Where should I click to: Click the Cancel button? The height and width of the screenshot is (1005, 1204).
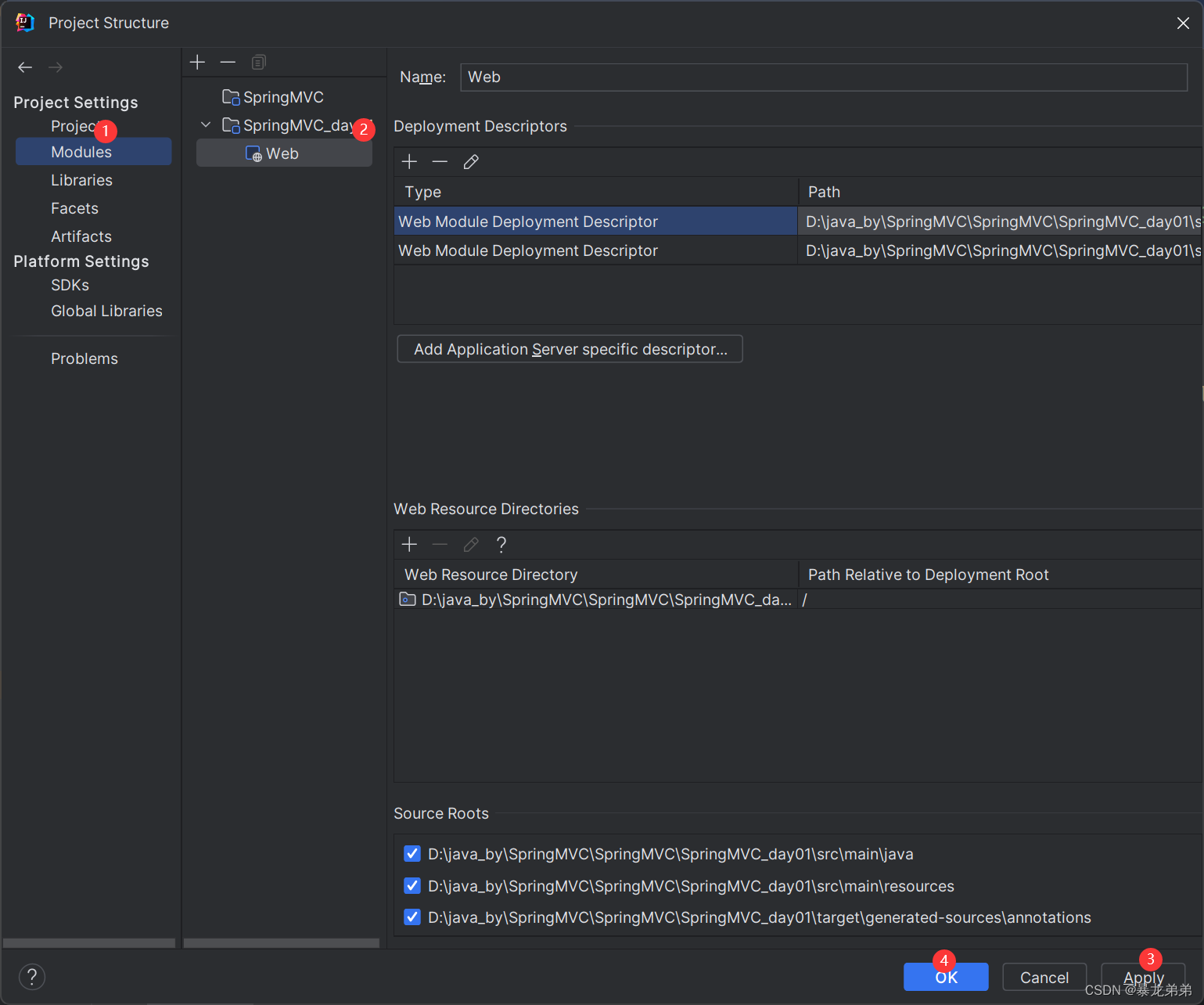point(1044,977)
